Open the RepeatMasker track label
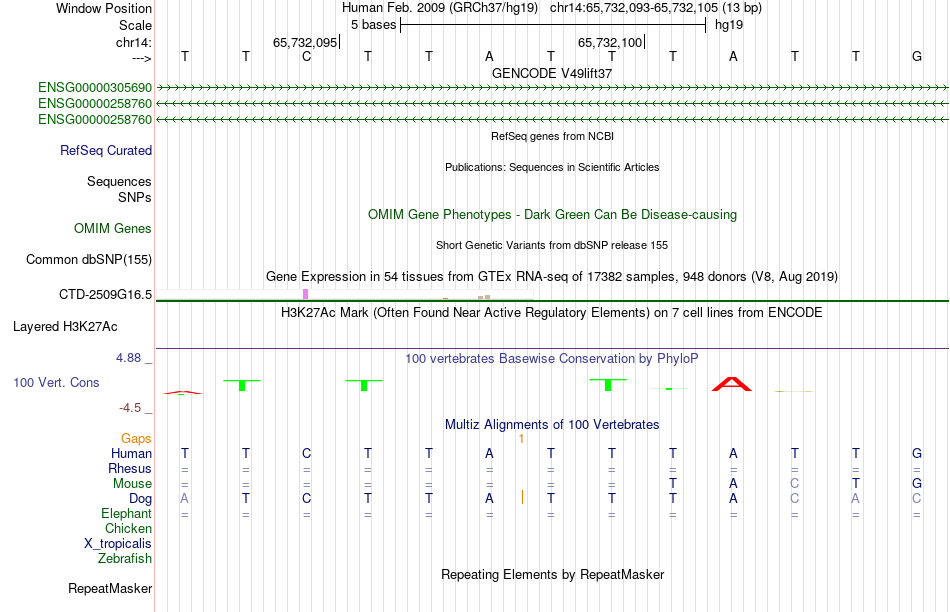 click(110, 588)
